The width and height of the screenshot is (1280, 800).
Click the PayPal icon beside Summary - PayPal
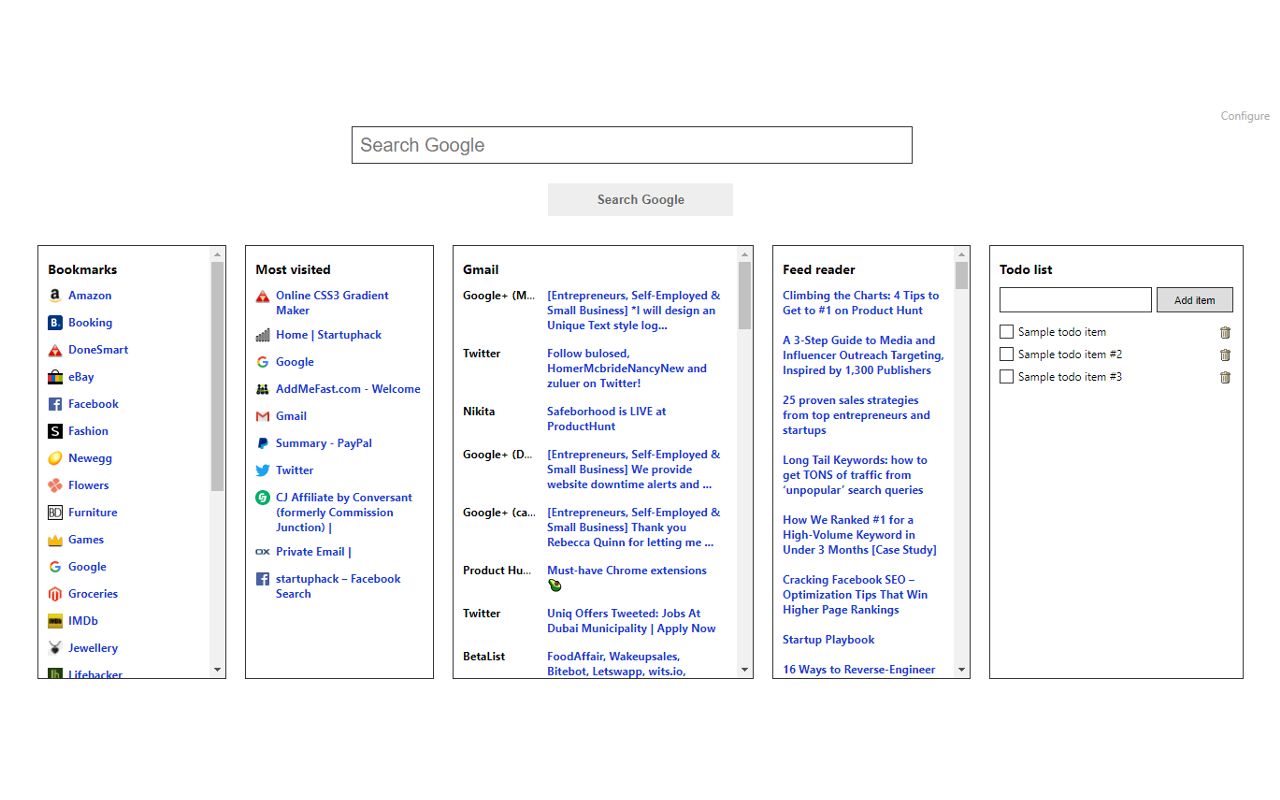point(261,443)
